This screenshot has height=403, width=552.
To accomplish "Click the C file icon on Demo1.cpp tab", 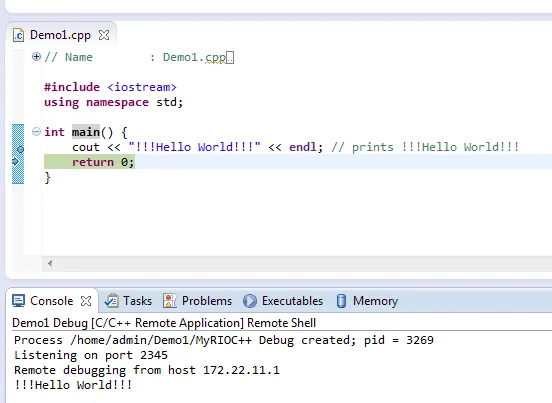I will click(18, 35).
